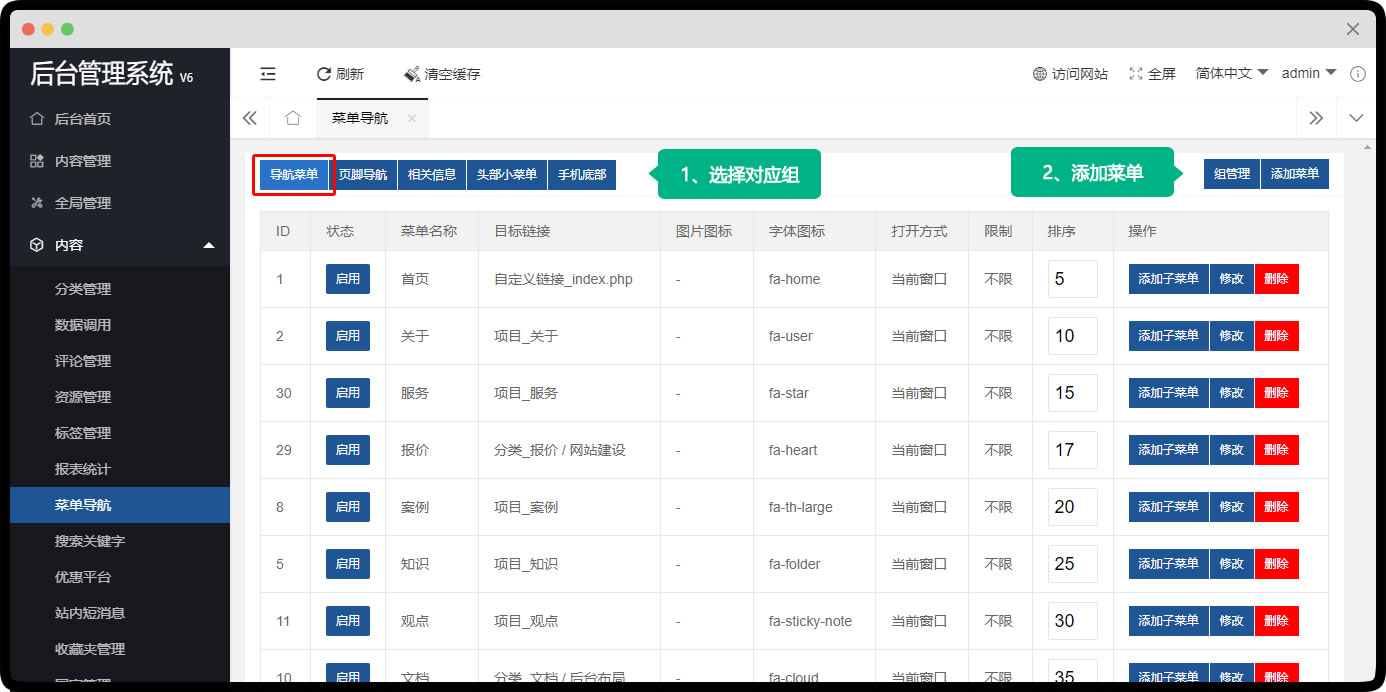This screenshot has width=1386, height=692.
Task: Open the site via 访问网站 globe icon
Action: coord(1040,73)
